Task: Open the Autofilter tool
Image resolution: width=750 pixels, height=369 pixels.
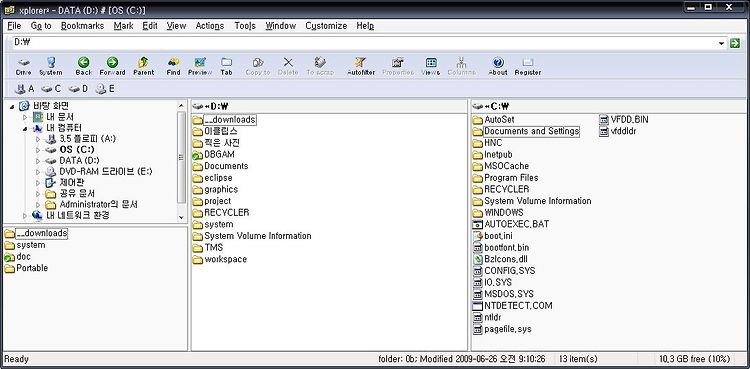Action: [361, 66]
